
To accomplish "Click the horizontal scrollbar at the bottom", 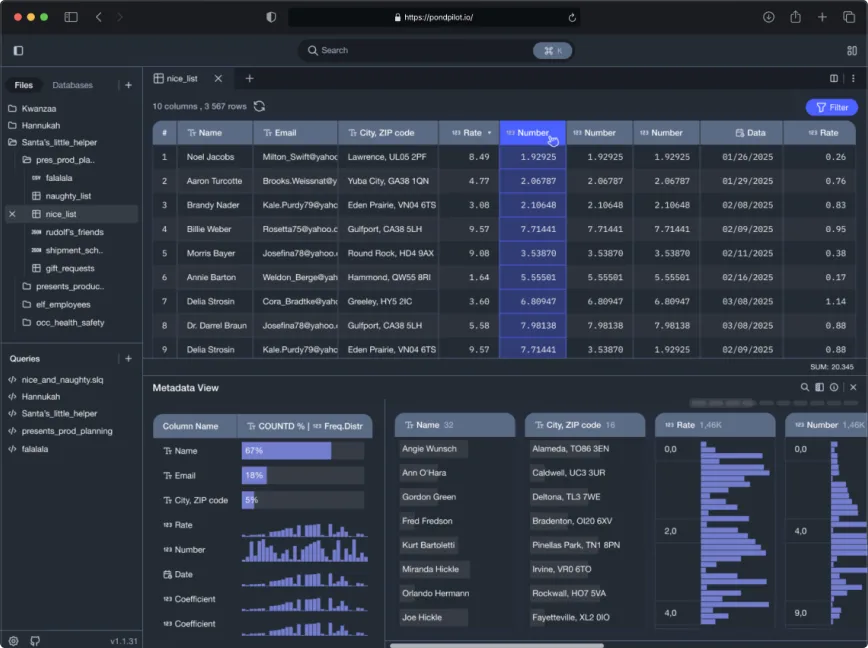I will coord(497,645).
